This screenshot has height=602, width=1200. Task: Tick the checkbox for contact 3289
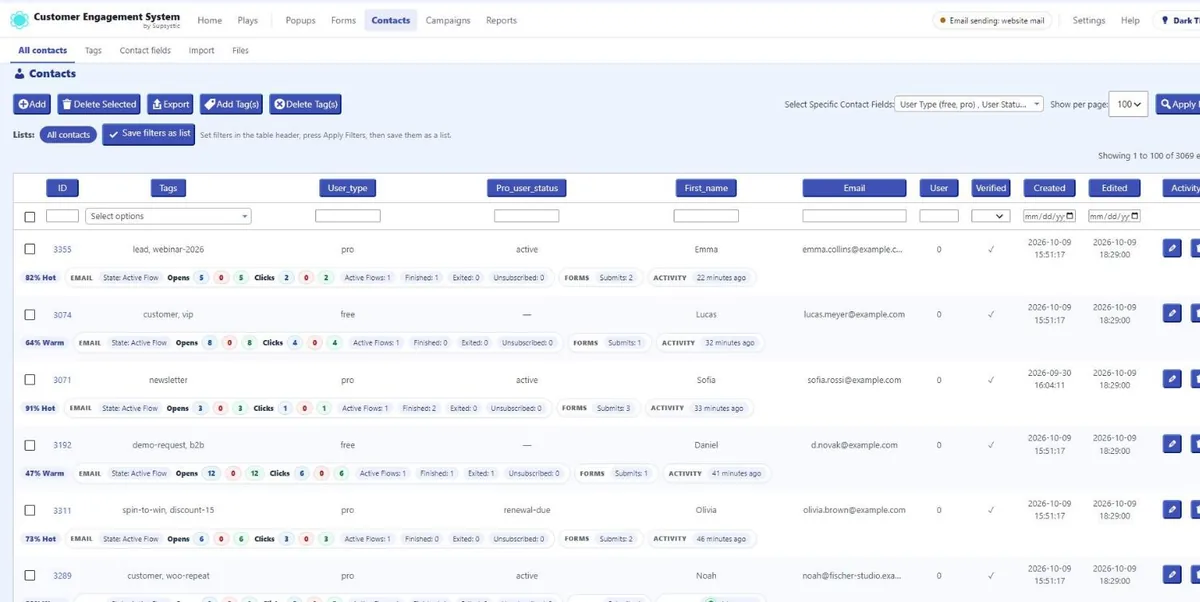(x=29, y=576)
